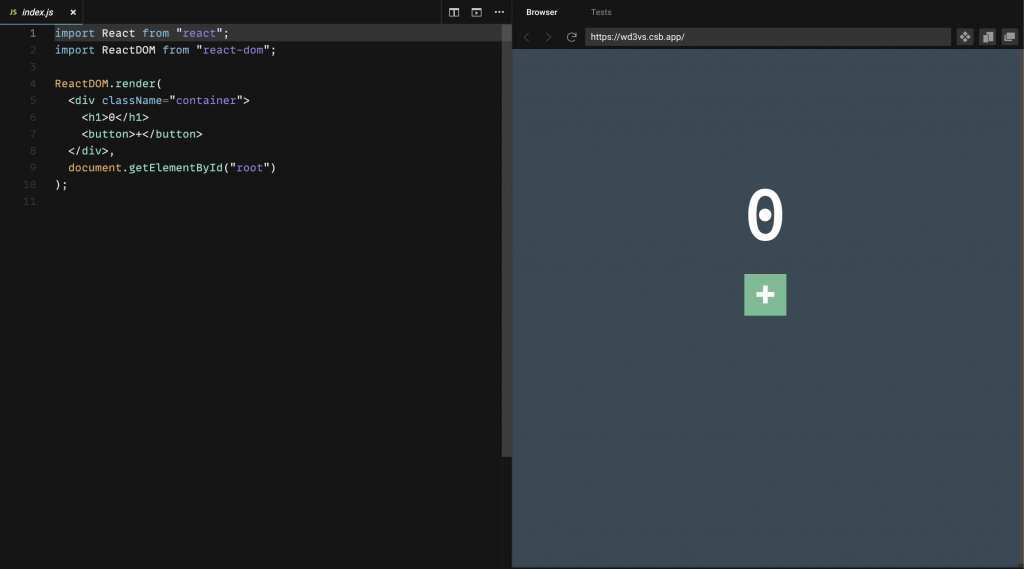Click the <h1>0</h1> code line
Screen dimensions: 1024x569
[x=115, y=118]
